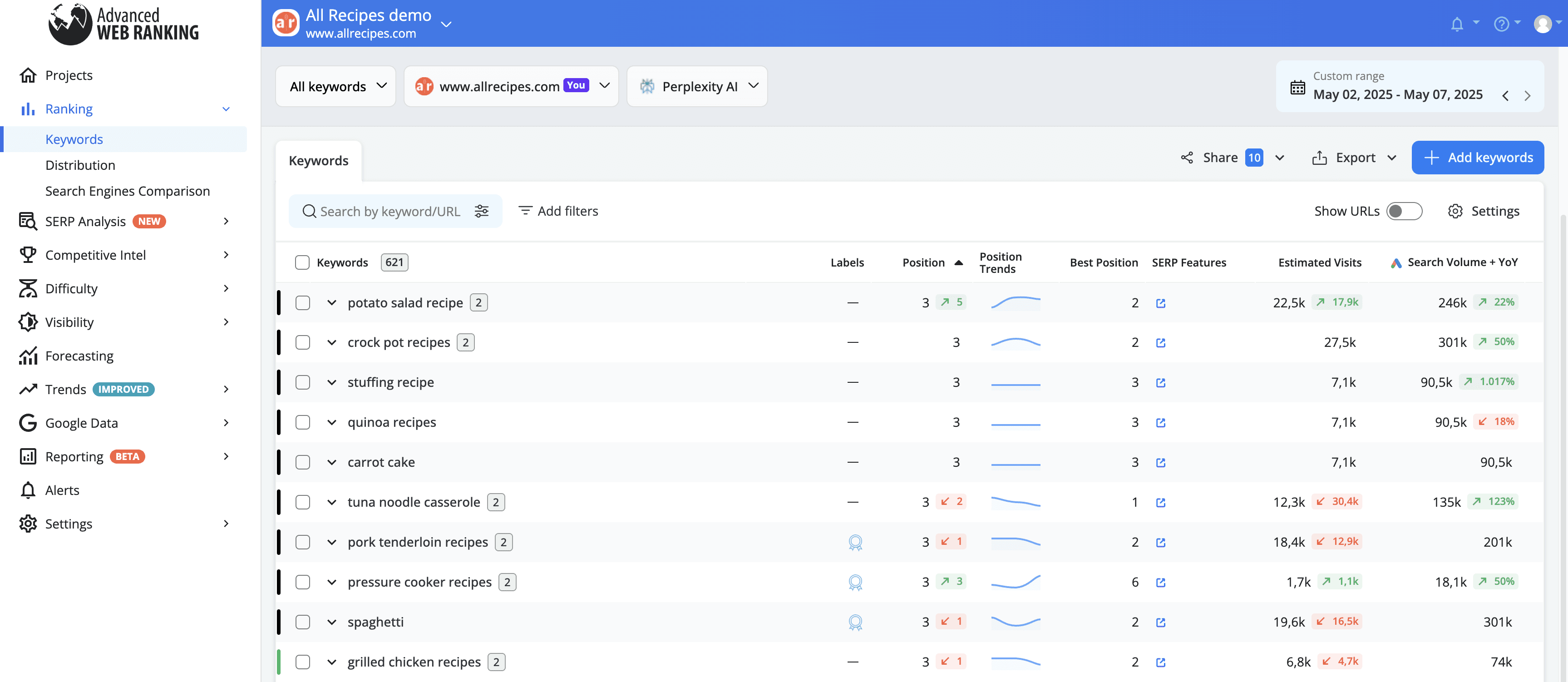Click position trend sparkline for potato salad recipe
Viewport: 1568px width, 682px height.
1016,303
